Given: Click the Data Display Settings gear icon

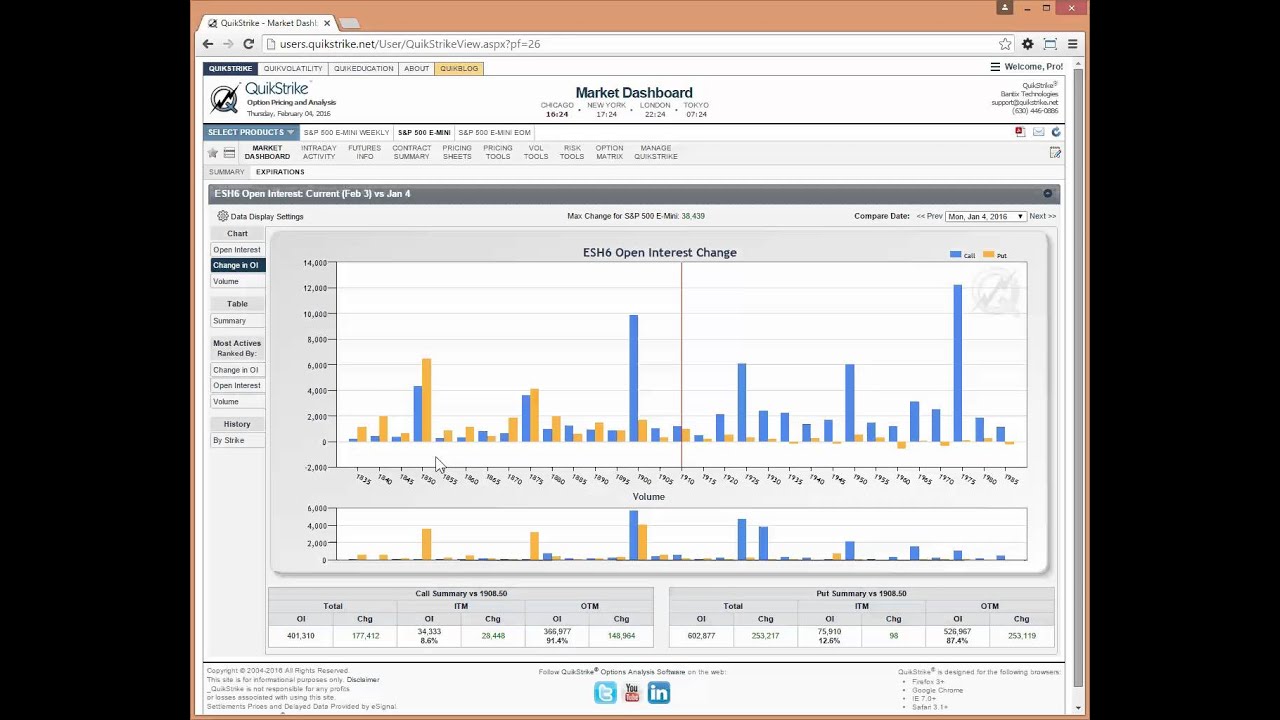Looking at the screenshot, I should coord(223,216).
